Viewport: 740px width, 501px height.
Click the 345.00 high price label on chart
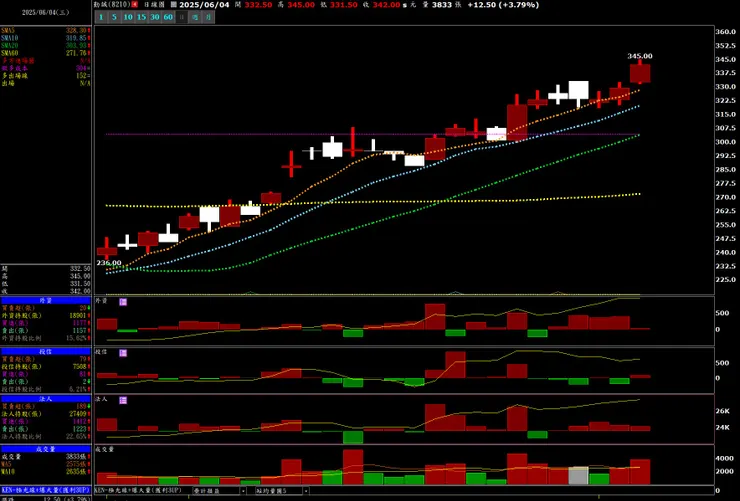click(640, 56)
